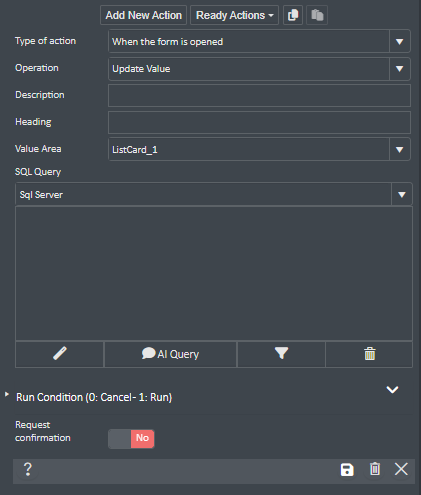Open help with the question mark icon
Viewport: 421px width, 495px height.
[x=28, y=469]
